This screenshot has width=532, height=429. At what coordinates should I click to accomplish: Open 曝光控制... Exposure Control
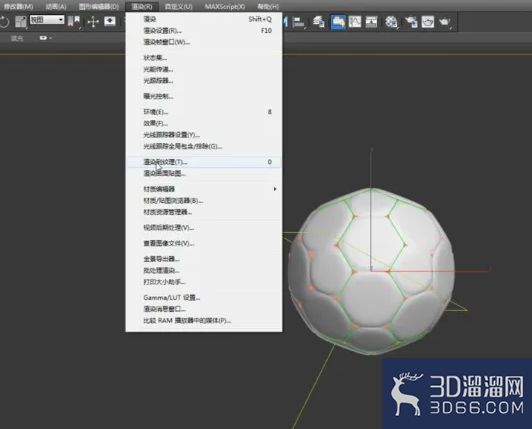[x=204, y=96]
